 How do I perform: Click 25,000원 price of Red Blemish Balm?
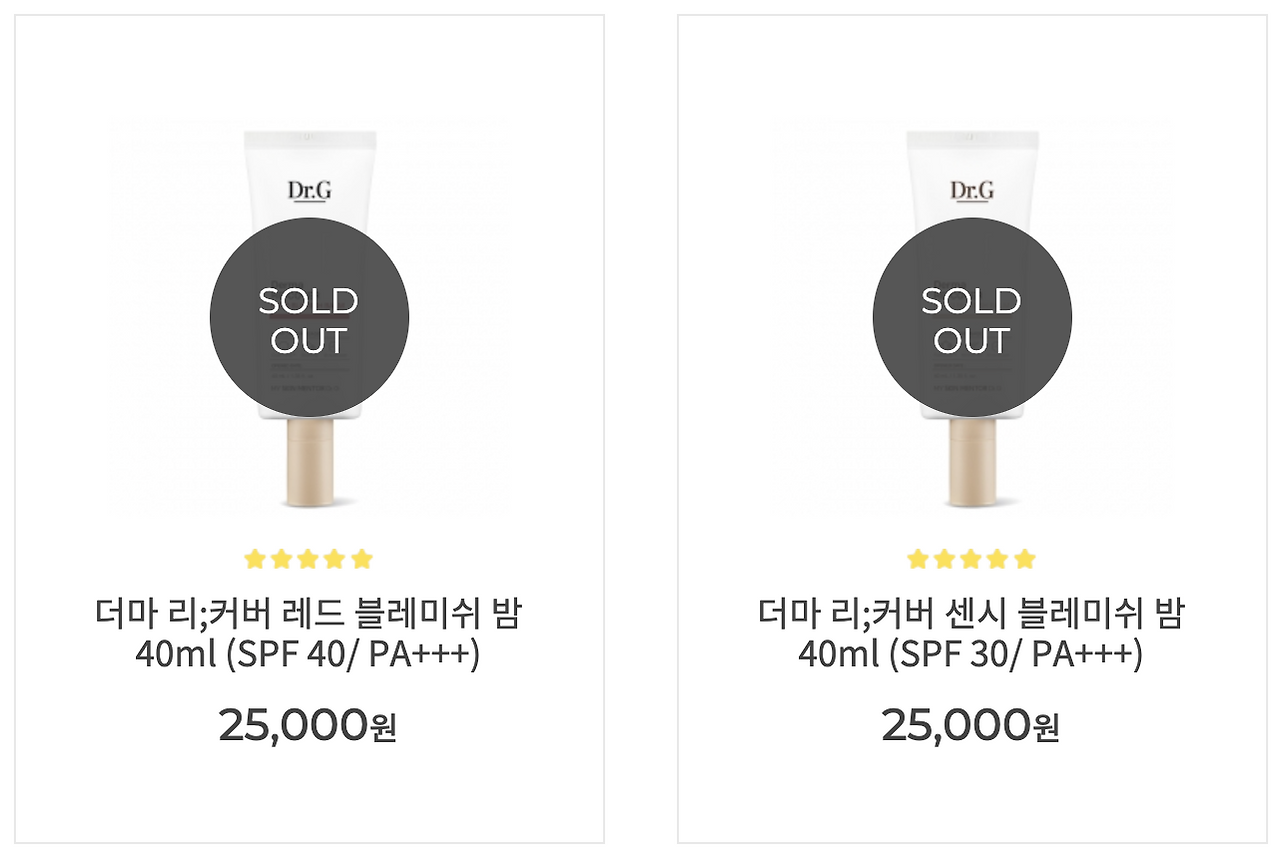coord(308,726)
